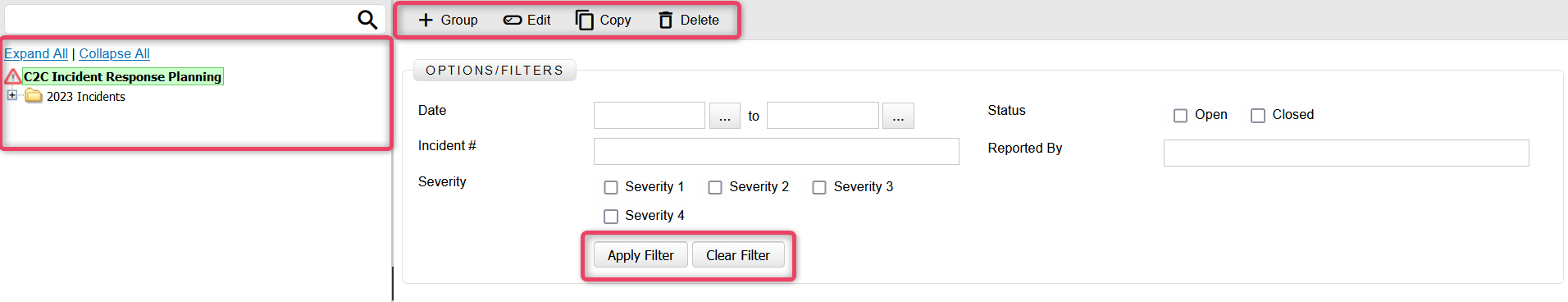Click the Clear Filter button
The width and height of the screenshot is (1568, 302).
738,255
